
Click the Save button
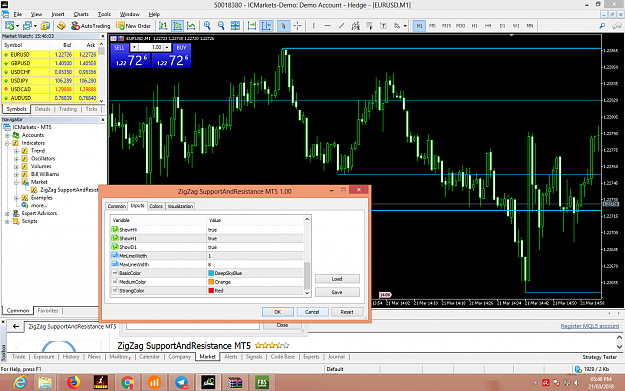(337, 292)
